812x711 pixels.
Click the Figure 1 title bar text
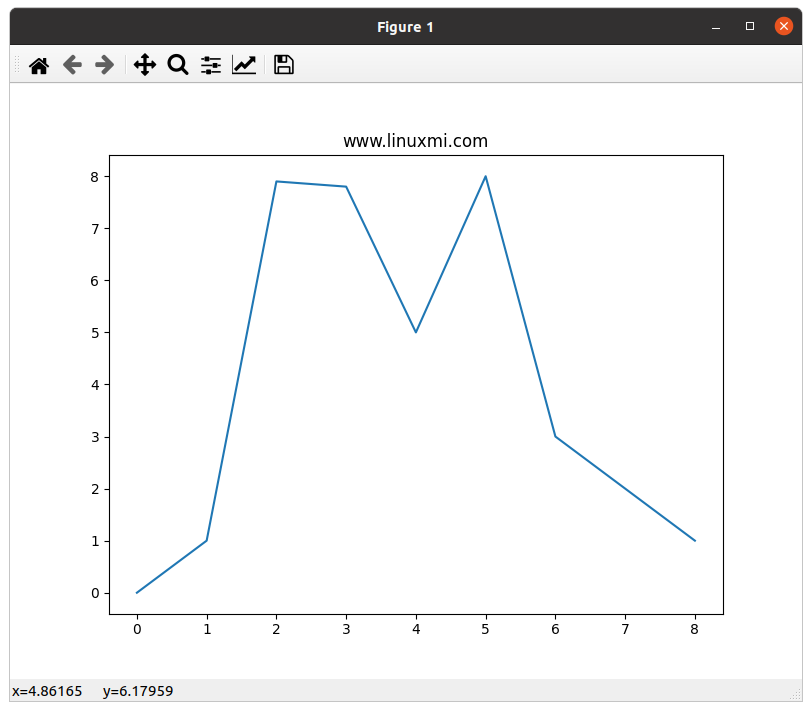[405, 27]
